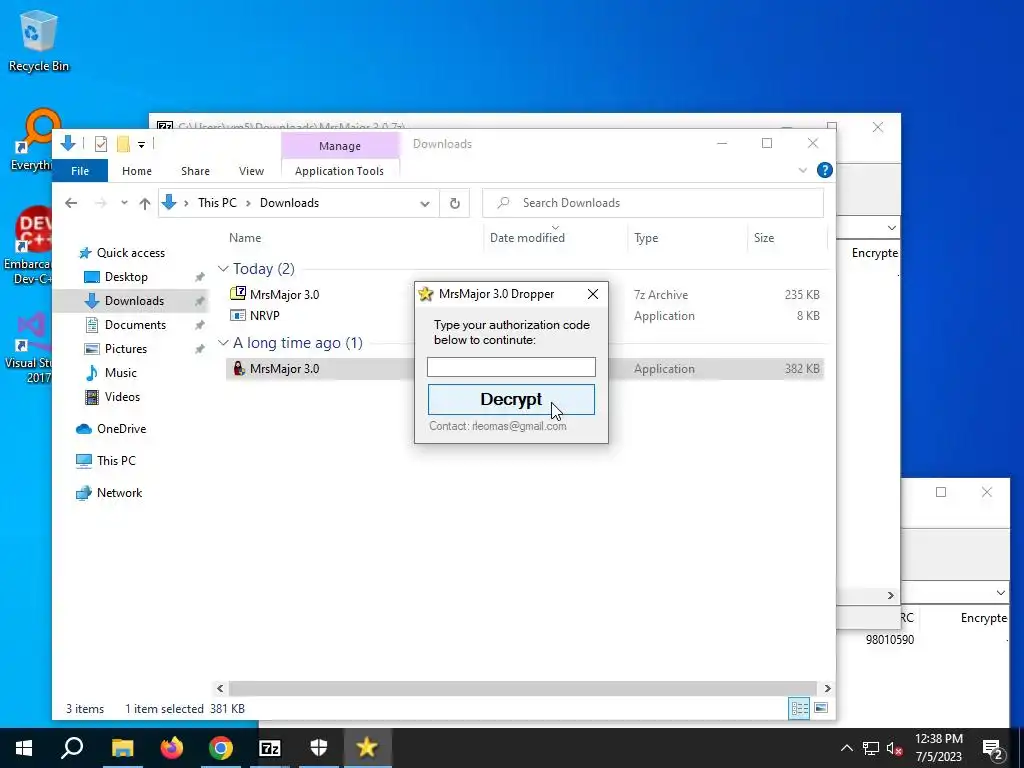Switch to the Home ribbon tab

136,171
